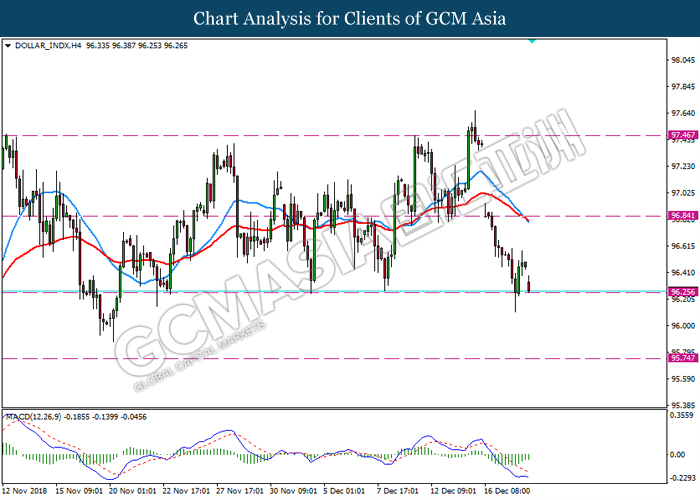Image resolution: width=700 pixels, height=500 pixels.
Task: Click the 22 Nov 17:01 time label
Action: point(186,491)
